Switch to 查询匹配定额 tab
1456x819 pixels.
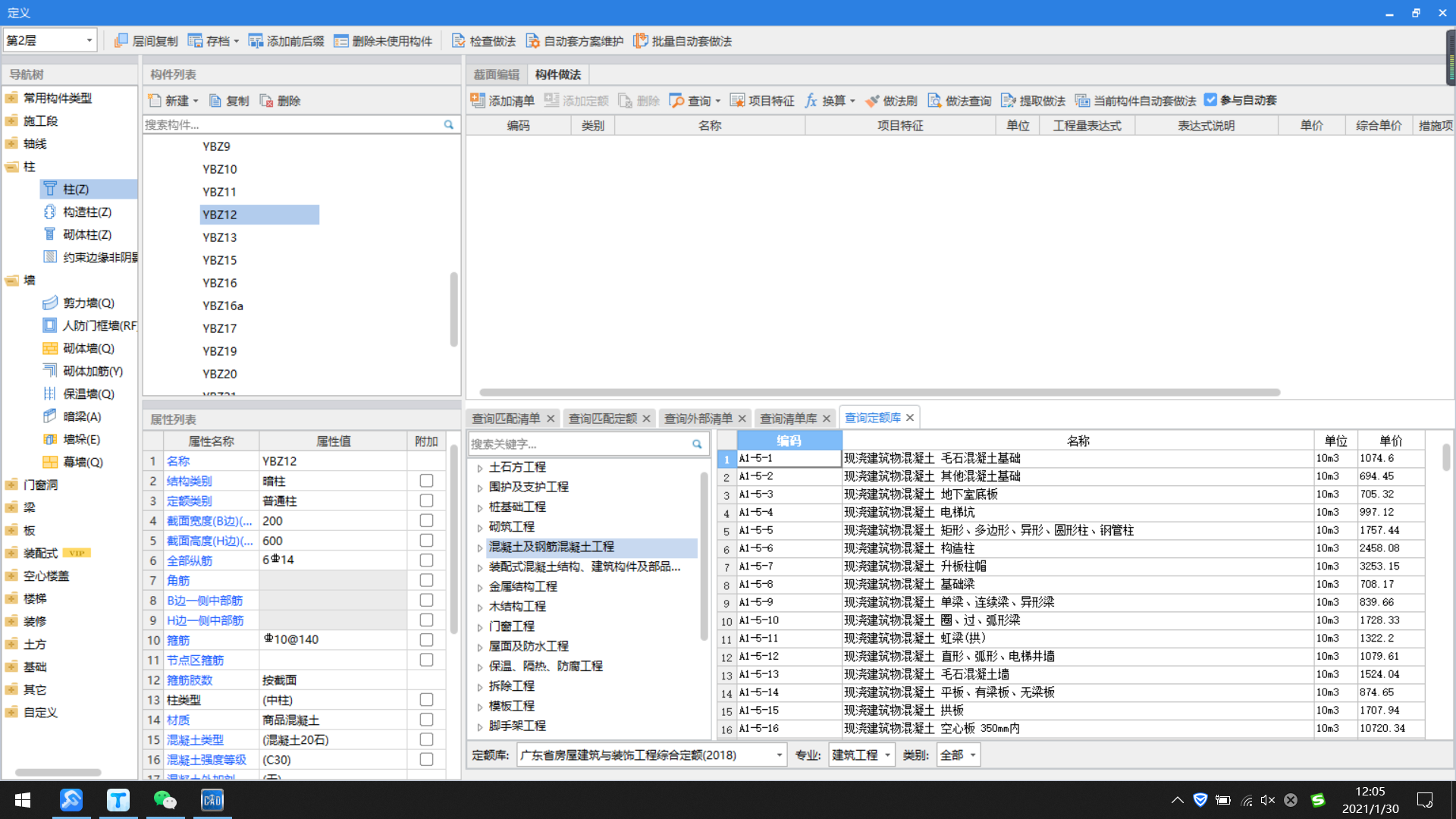(603, 419)
